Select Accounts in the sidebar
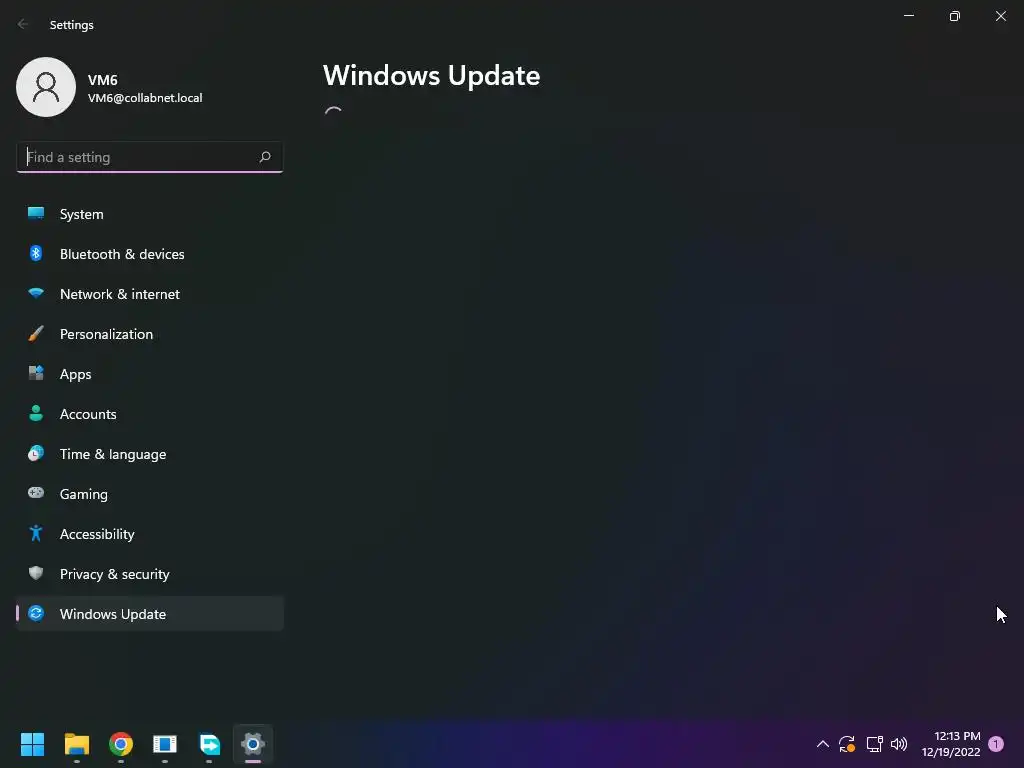Image resolution: width=1024 pixels, height=768 pixels. 150,414
